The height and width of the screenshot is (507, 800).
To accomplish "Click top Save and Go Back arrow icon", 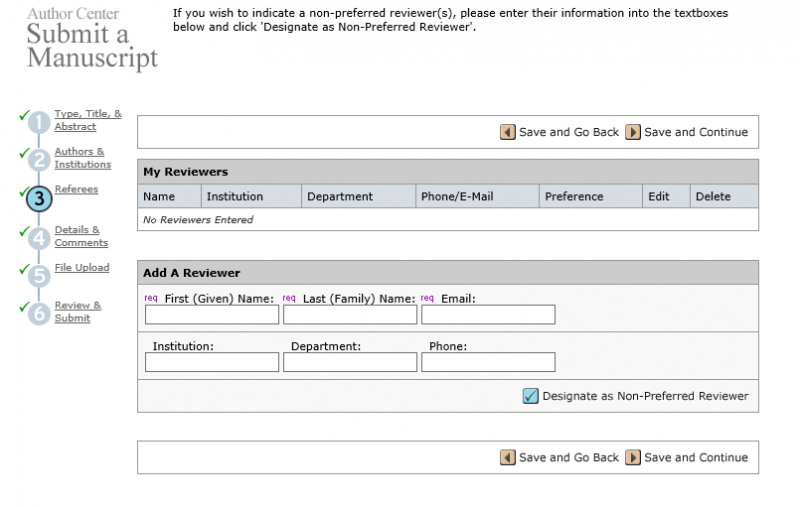I will (508, 132).
